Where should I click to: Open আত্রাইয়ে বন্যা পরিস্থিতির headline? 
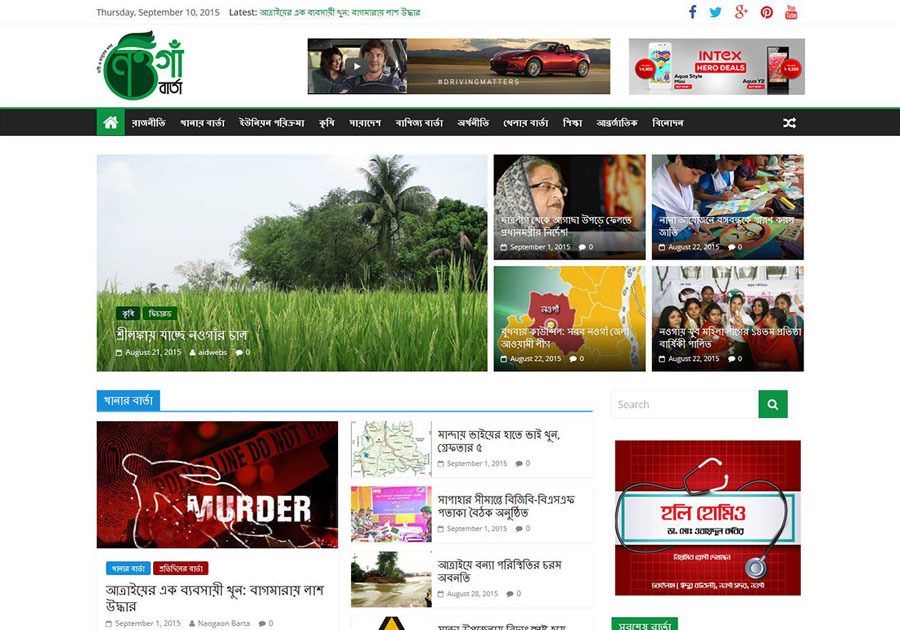(x=499, y=571)
